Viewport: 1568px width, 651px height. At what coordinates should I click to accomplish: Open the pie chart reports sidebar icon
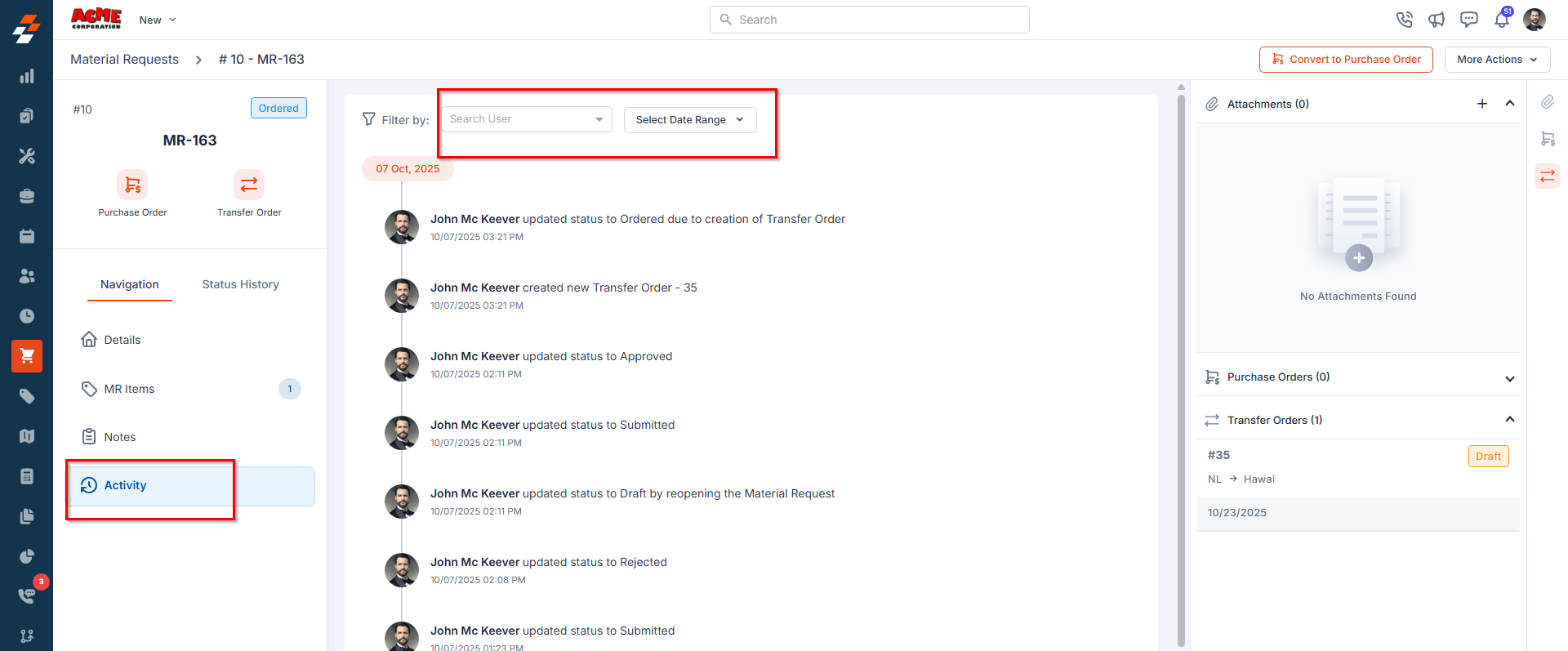pyautogui.click(x=27, y=556)
